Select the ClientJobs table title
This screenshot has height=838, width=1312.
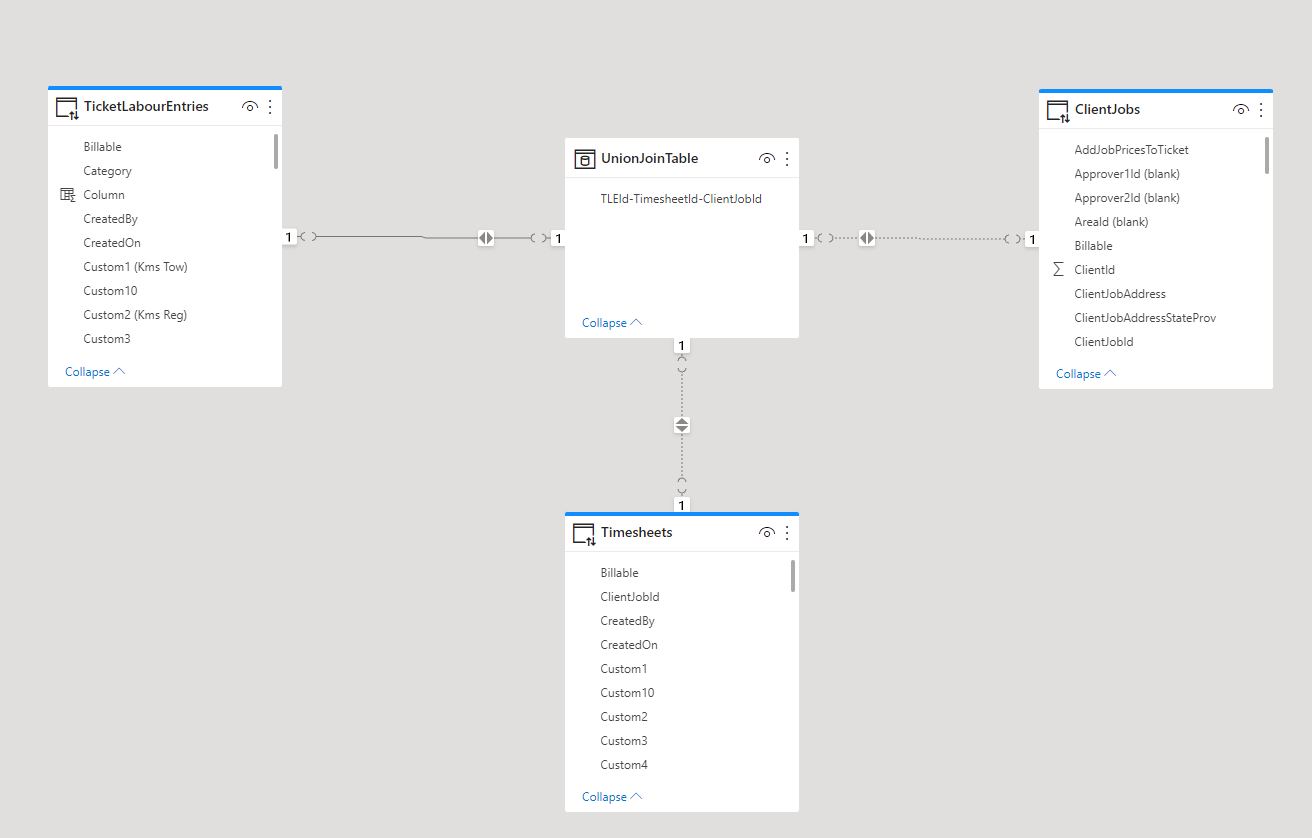pos(1107,109)
